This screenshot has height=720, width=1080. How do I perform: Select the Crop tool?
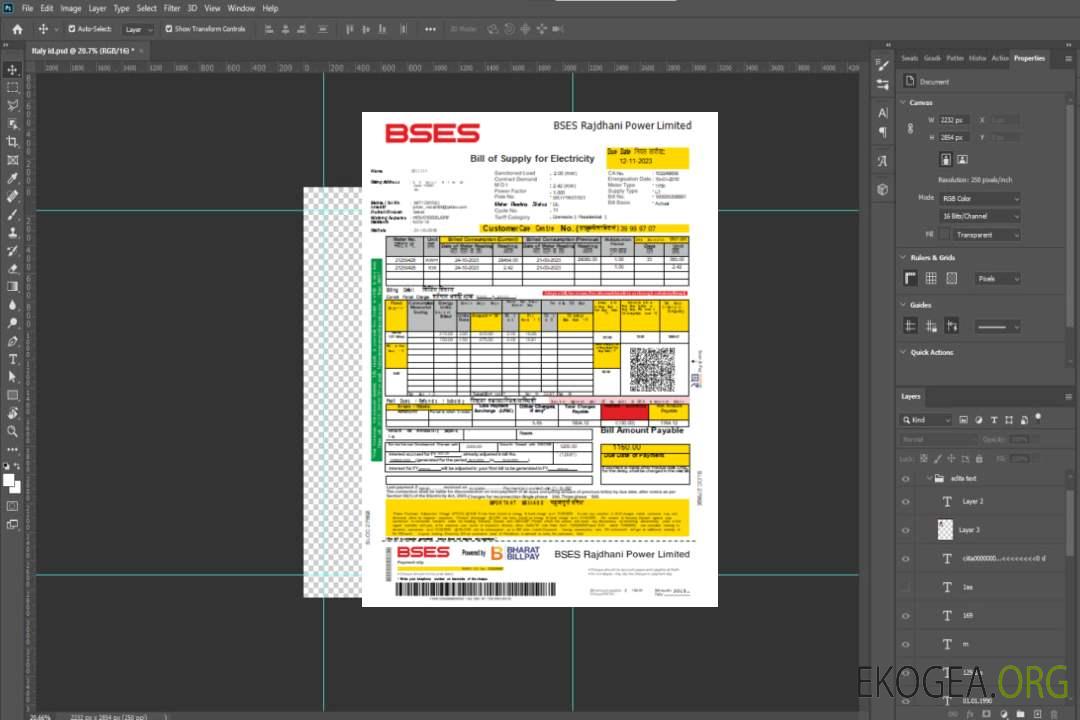13,142
